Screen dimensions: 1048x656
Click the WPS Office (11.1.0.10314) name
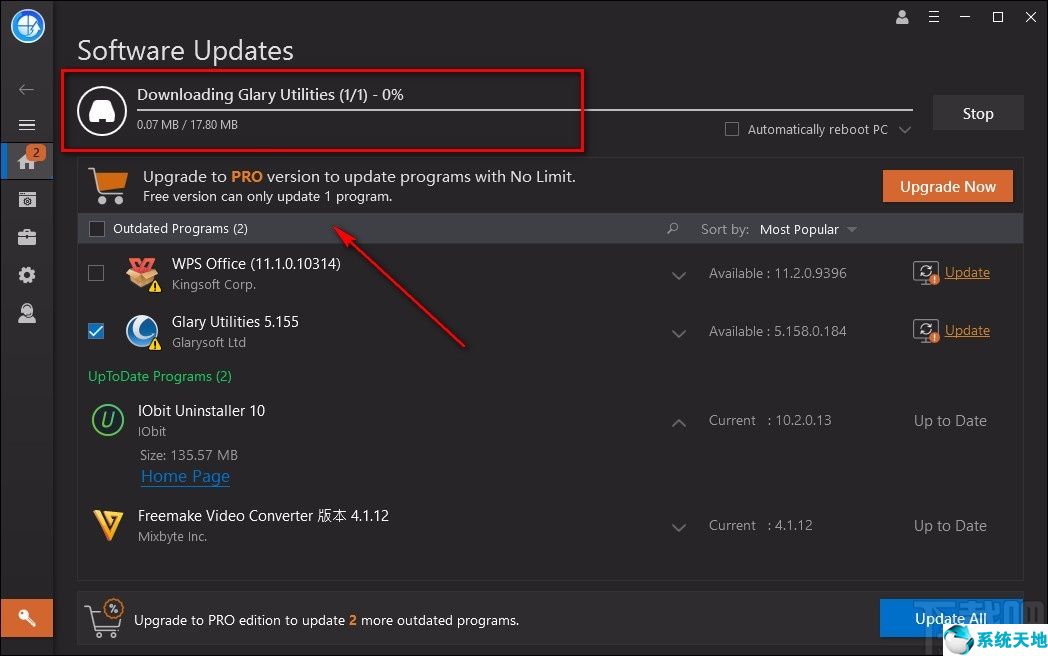[x=256, y=263]
